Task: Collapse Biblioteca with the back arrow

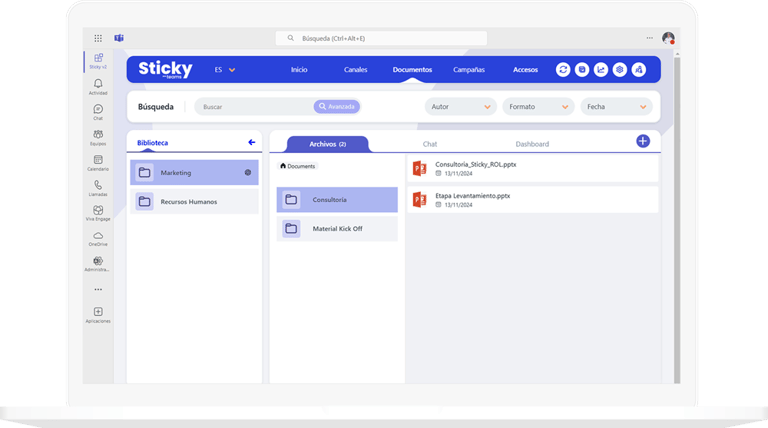Action: 252,143
